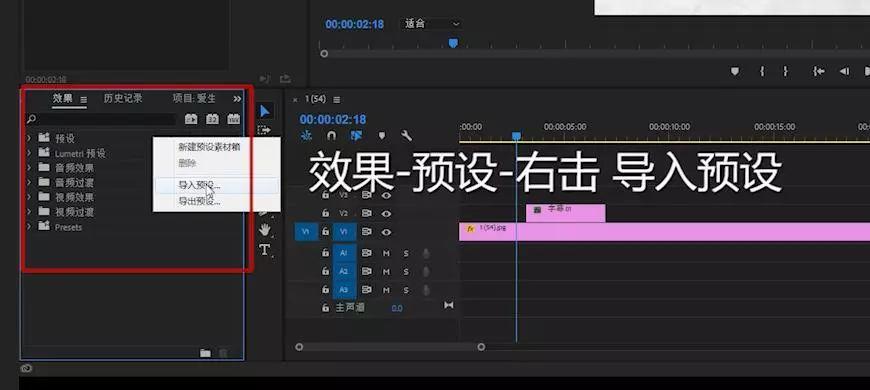Hide track V1 with eye icon
This screenshot has width=870, height=390.
pos(386,232)
